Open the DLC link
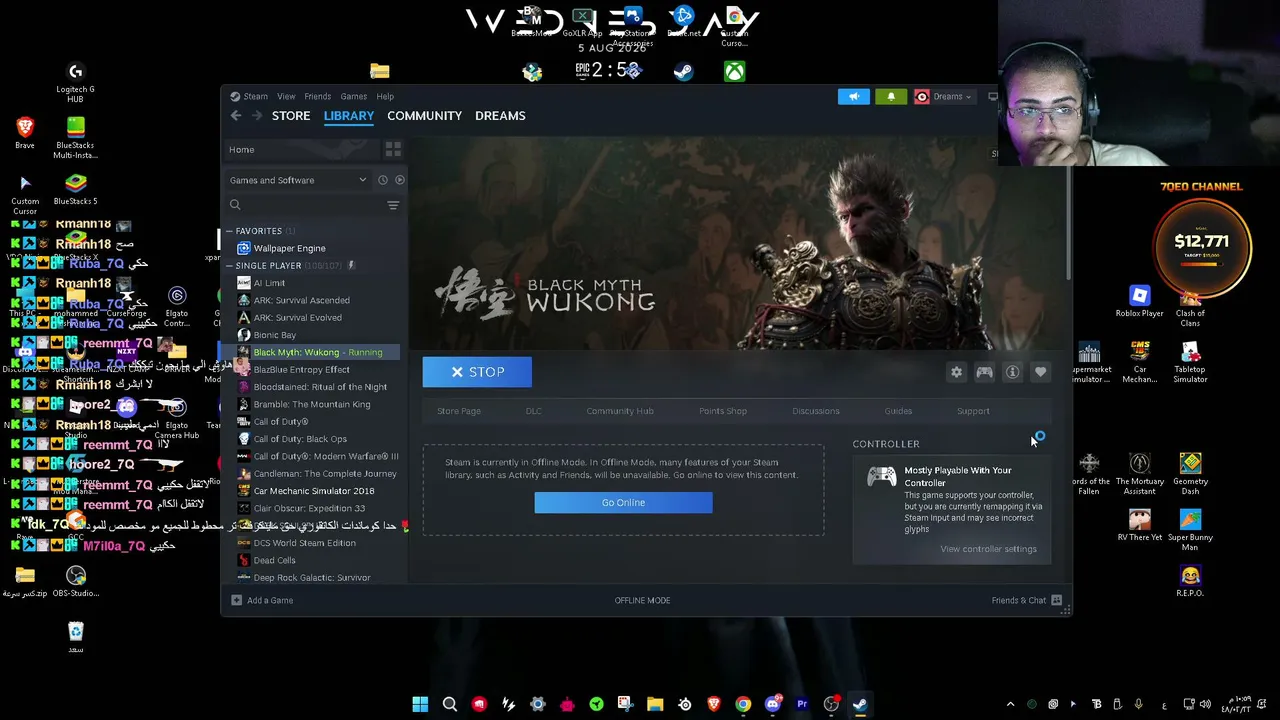Screen dimensions: 1280x720 [x=534, y=411]
